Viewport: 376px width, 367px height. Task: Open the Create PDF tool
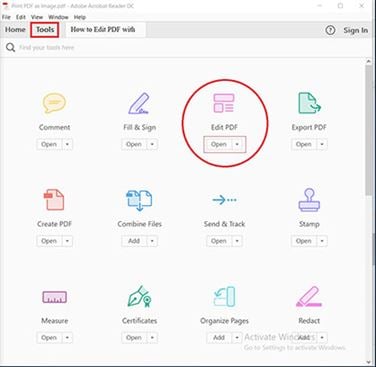pyautogui.click(x=49, y=241)
